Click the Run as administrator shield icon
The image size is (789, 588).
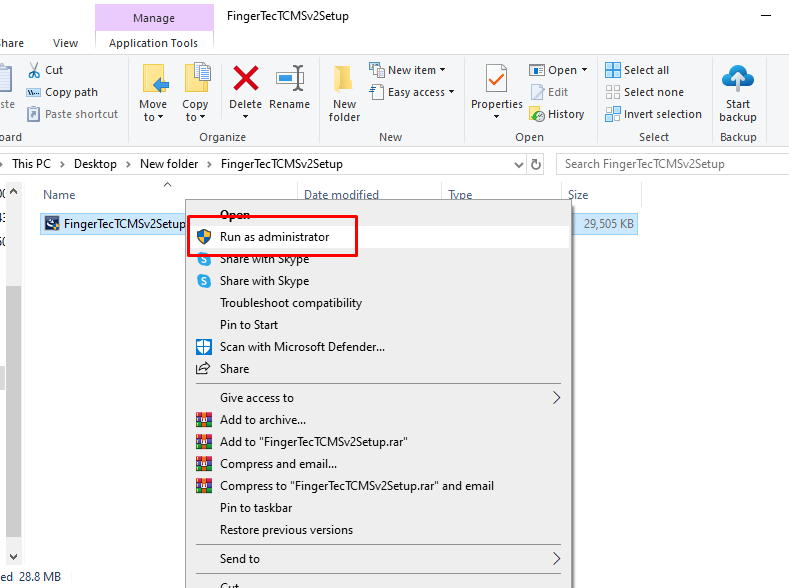pos(204,237)
